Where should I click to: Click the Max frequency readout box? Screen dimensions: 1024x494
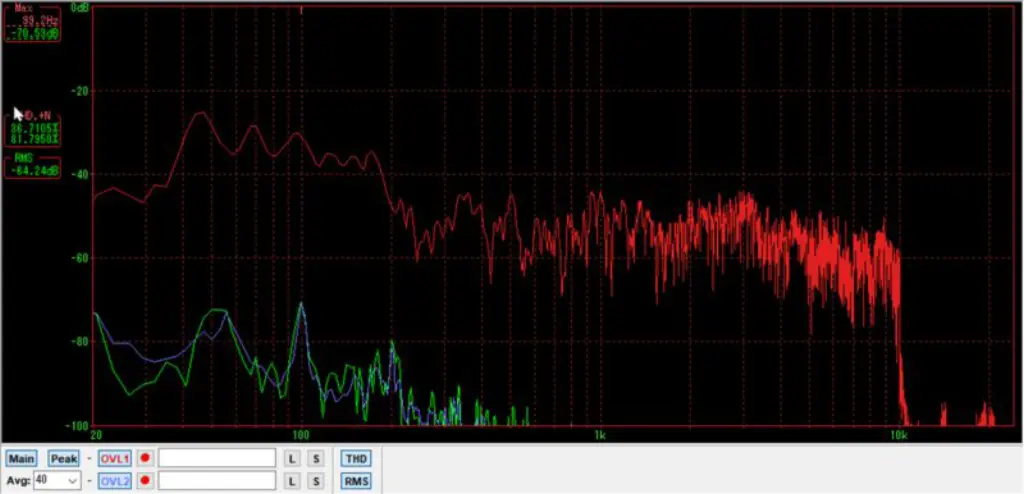[33, 23]
